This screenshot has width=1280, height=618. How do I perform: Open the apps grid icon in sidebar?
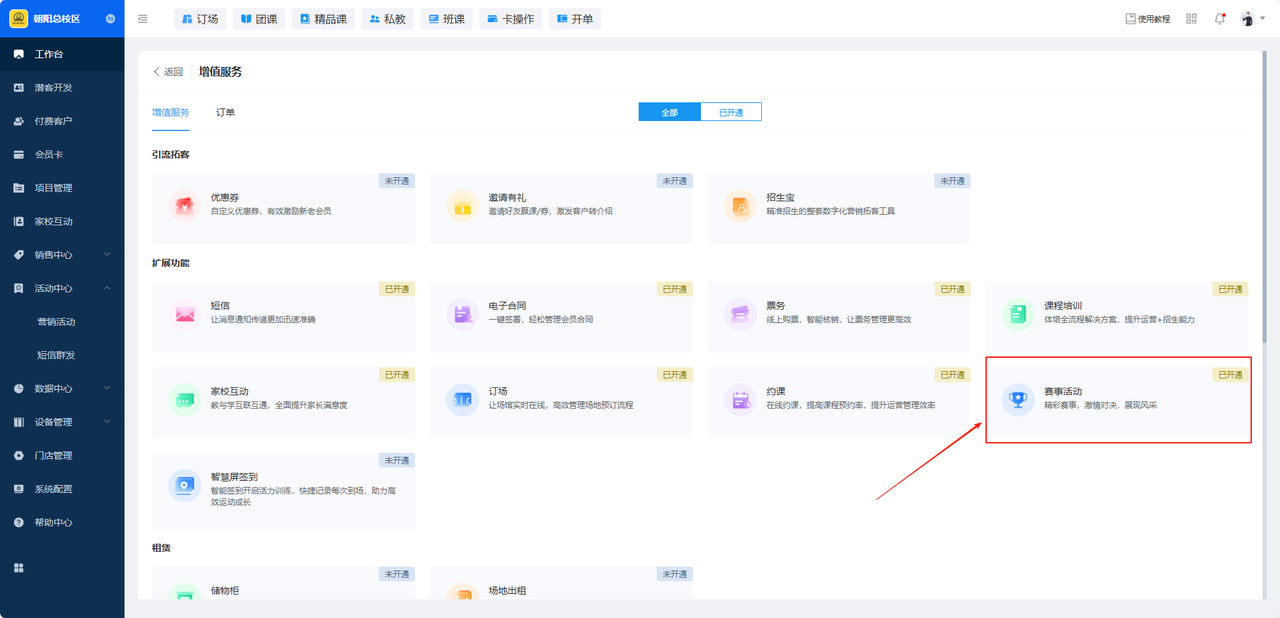coord(19,568)
